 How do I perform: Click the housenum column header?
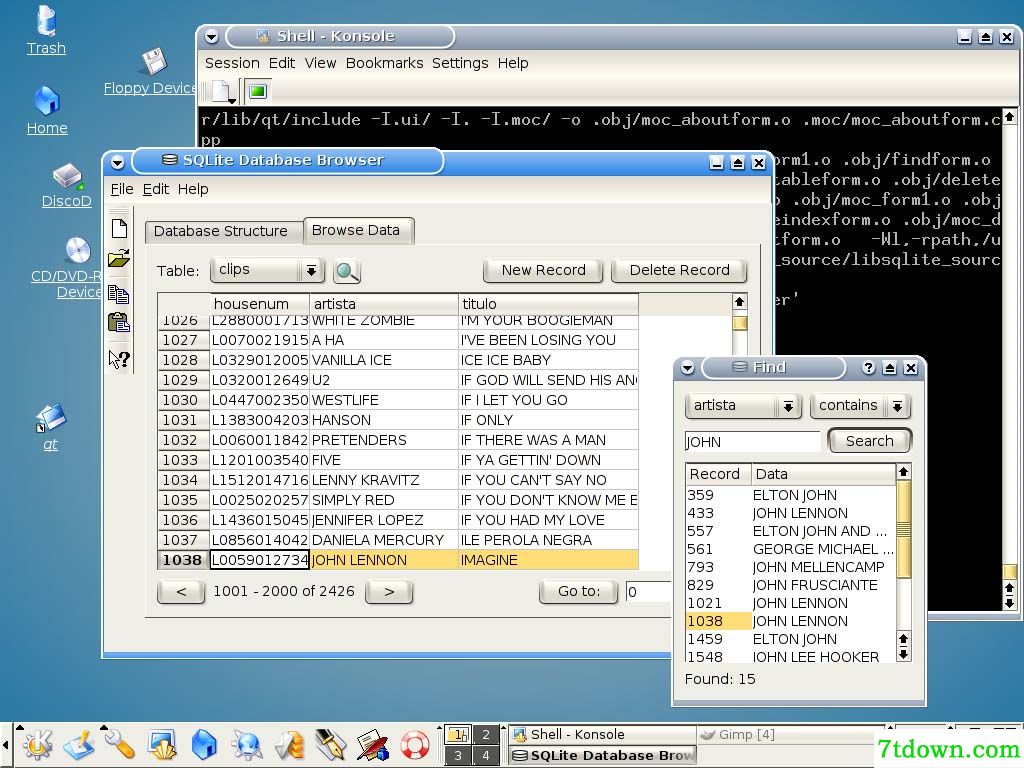click(x=260, y=304)
